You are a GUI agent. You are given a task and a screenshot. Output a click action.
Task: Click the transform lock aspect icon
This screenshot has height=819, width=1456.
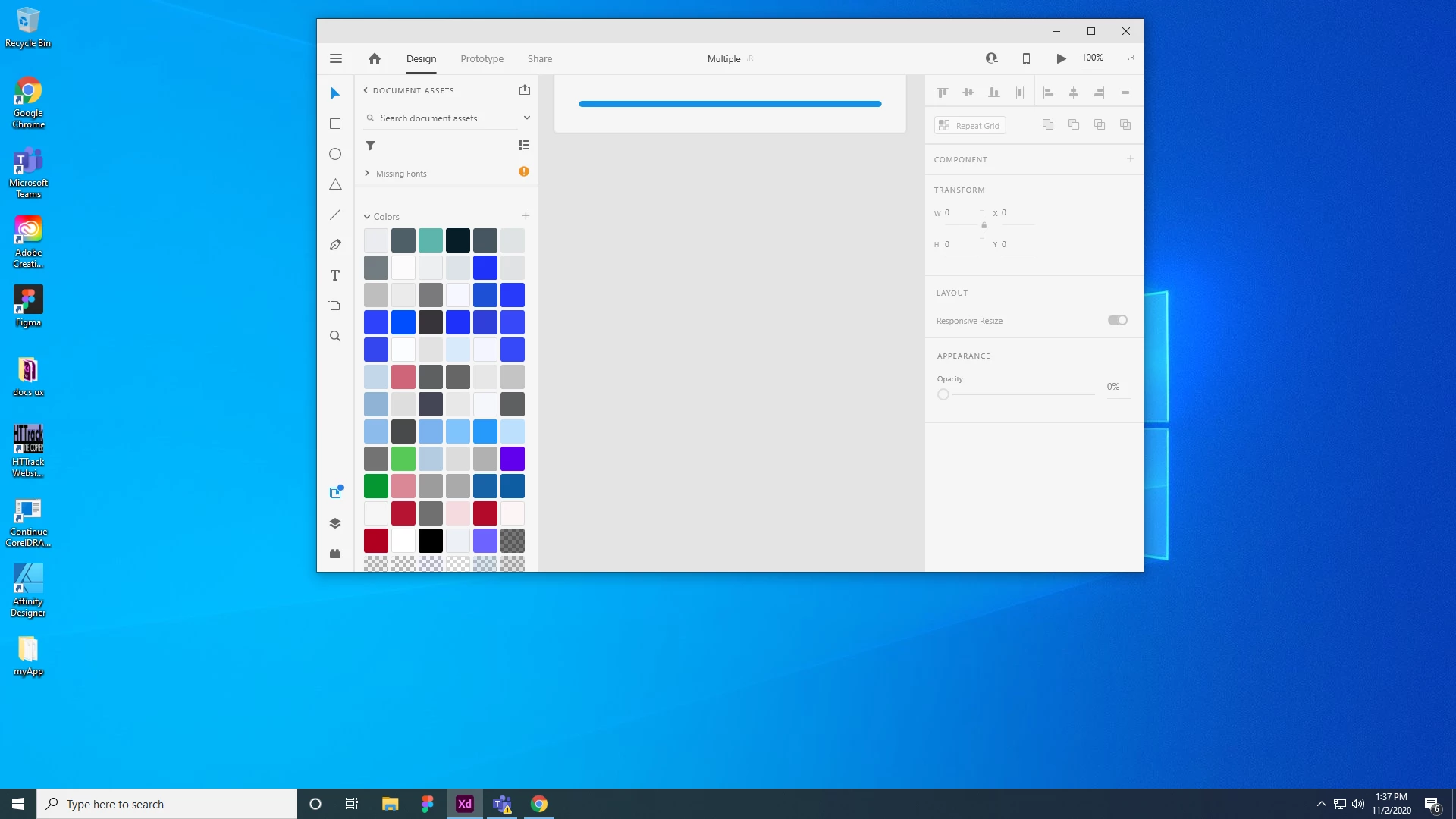(x=984, y=225)
